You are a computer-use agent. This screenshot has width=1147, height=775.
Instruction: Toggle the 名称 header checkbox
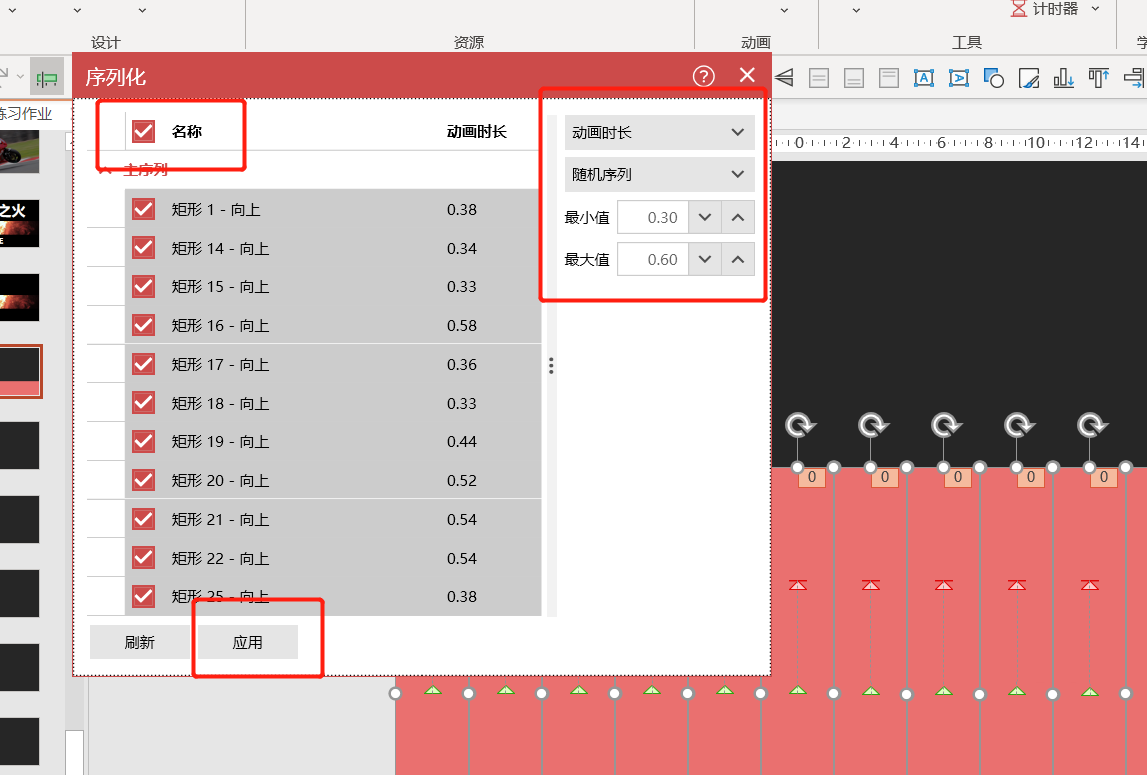(143, 130)
